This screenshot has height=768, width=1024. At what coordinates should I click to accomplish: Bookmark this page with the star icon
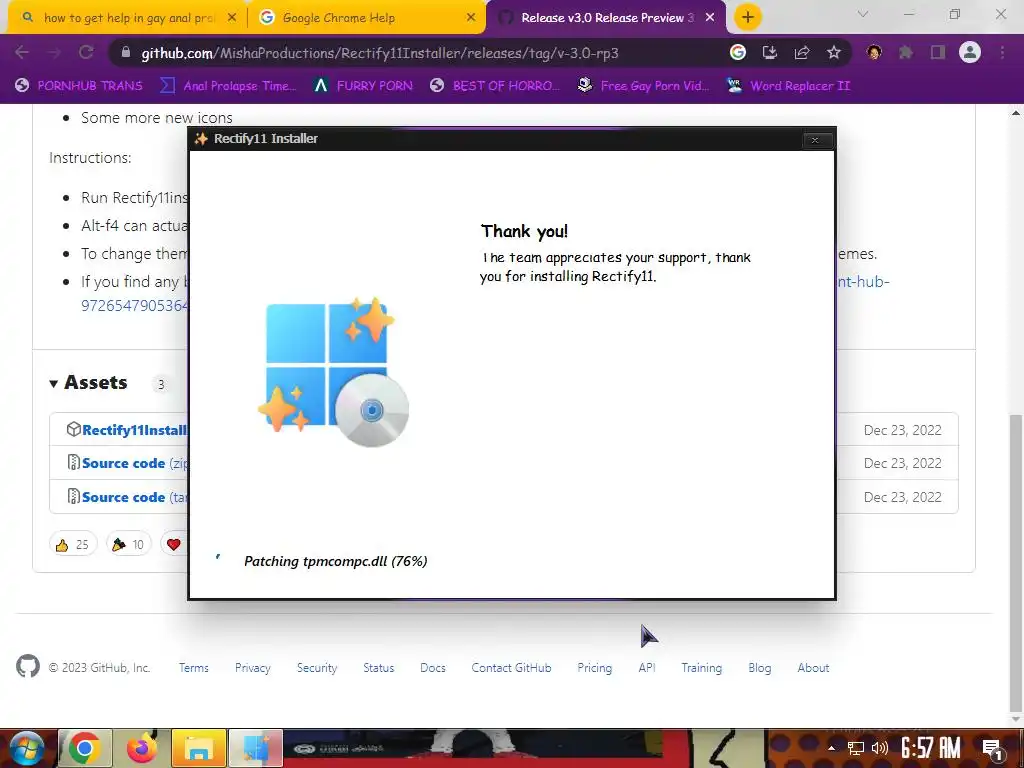[833, 52]
